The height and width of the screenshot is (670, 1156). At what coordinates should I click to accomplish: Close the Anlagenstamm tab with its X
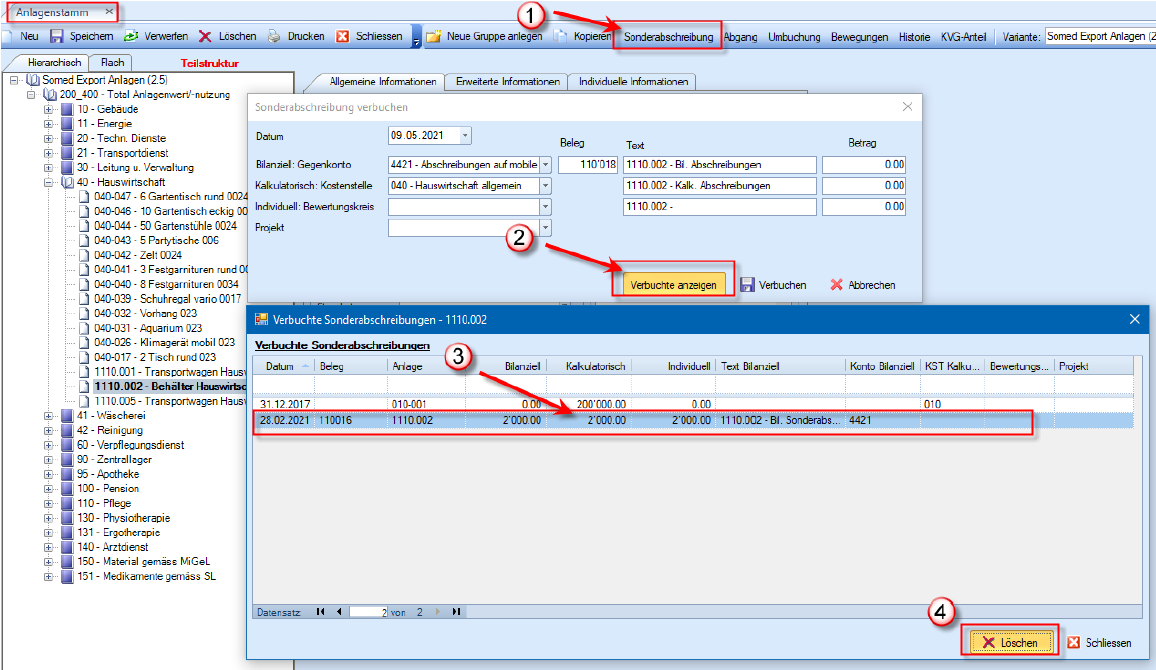pos(109,12)
